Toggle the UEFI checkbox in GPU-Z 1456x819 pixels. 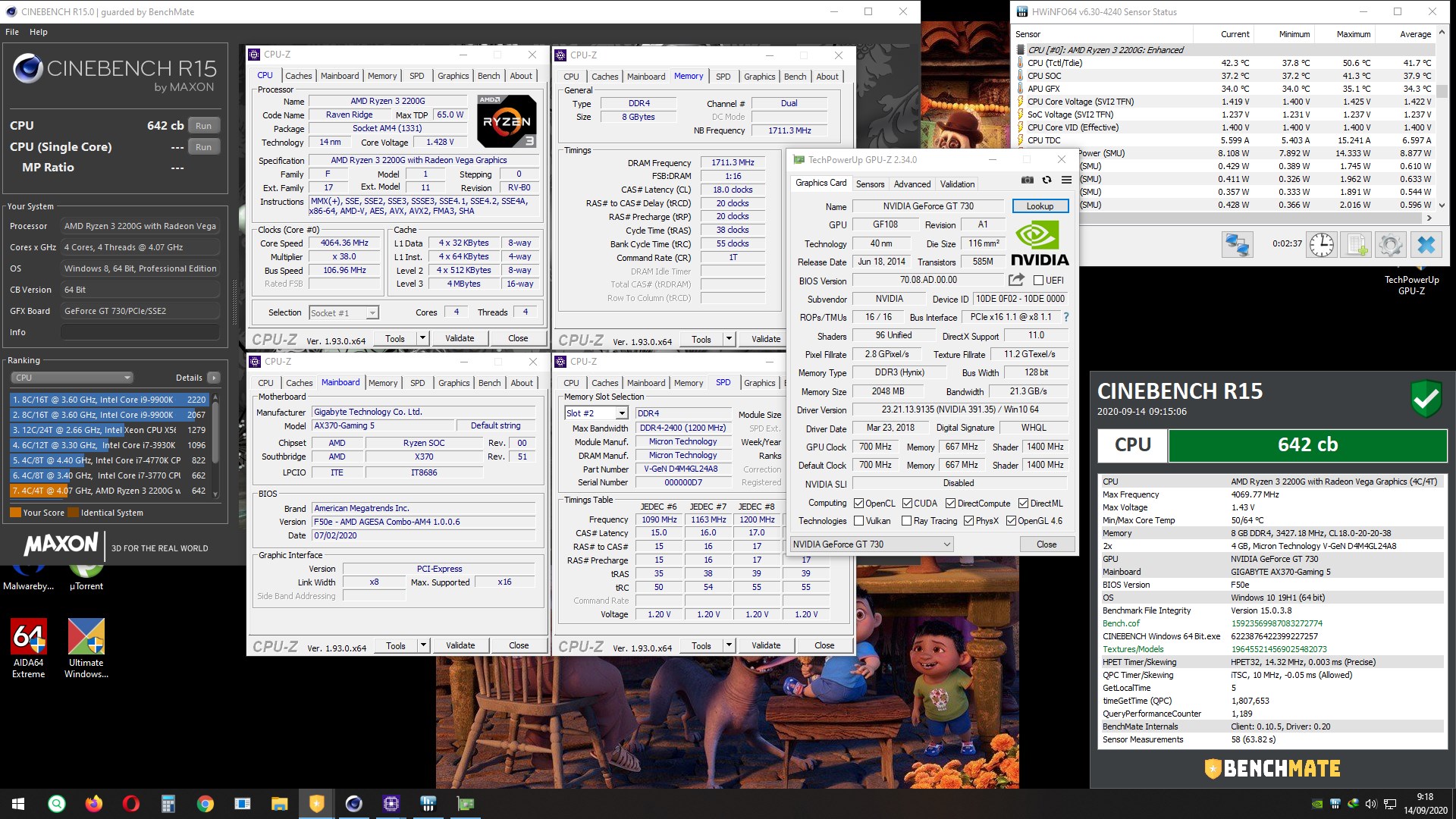tap(1038, 281)
